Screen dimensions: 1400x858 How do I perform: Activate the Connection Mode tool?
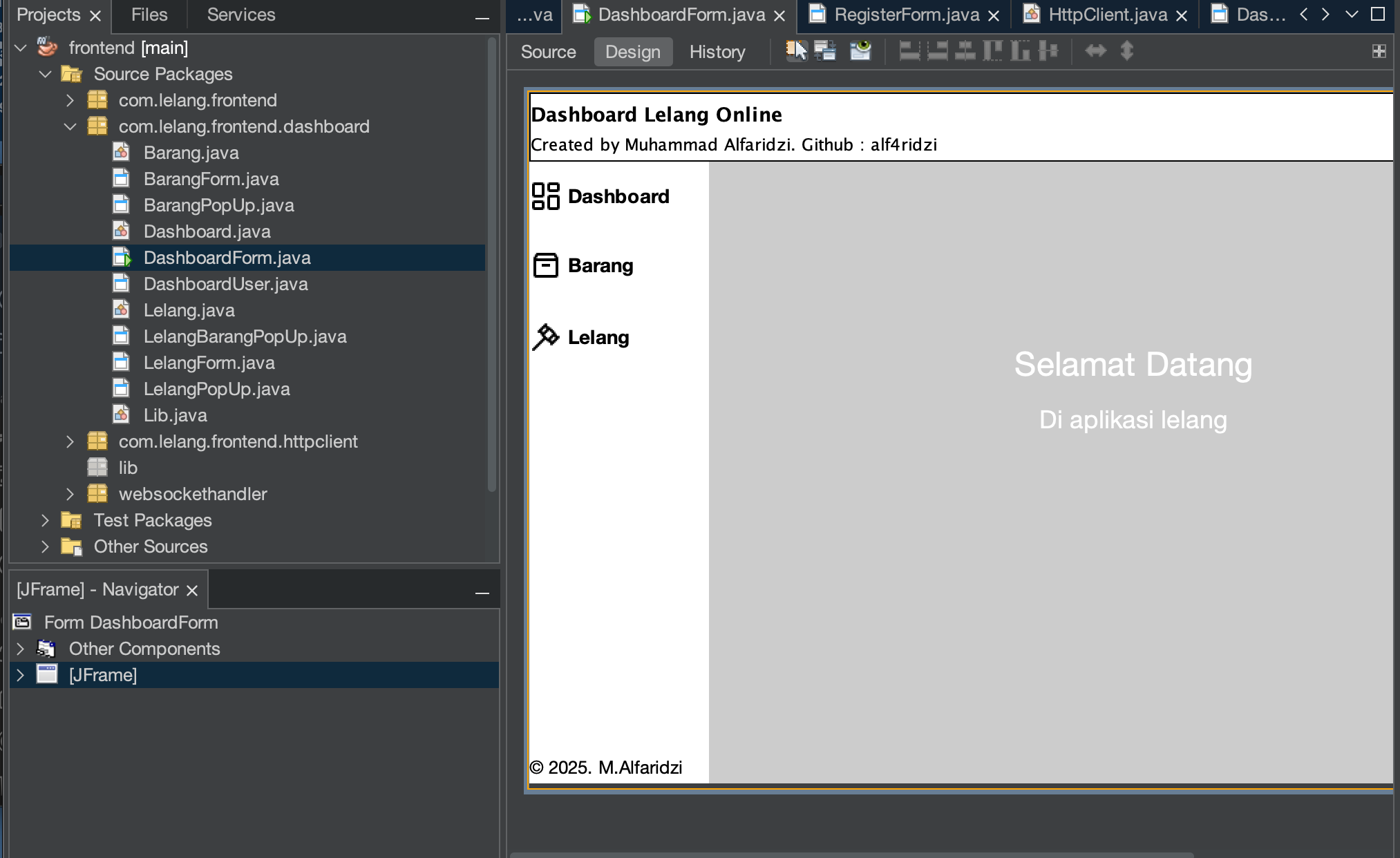point(825,51)
